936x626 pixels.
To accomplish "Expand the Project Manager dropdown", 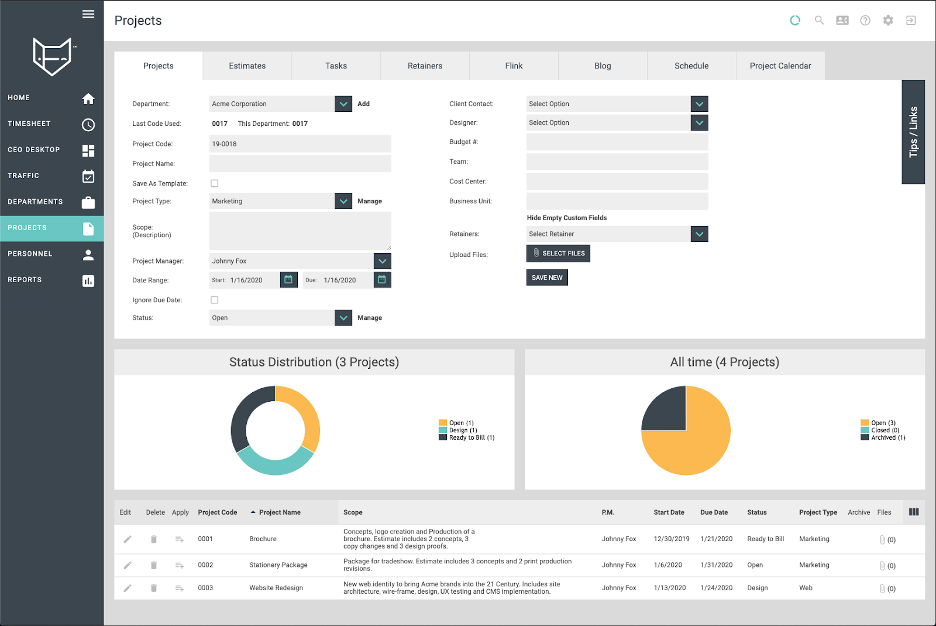I will [x=383, y=261].
